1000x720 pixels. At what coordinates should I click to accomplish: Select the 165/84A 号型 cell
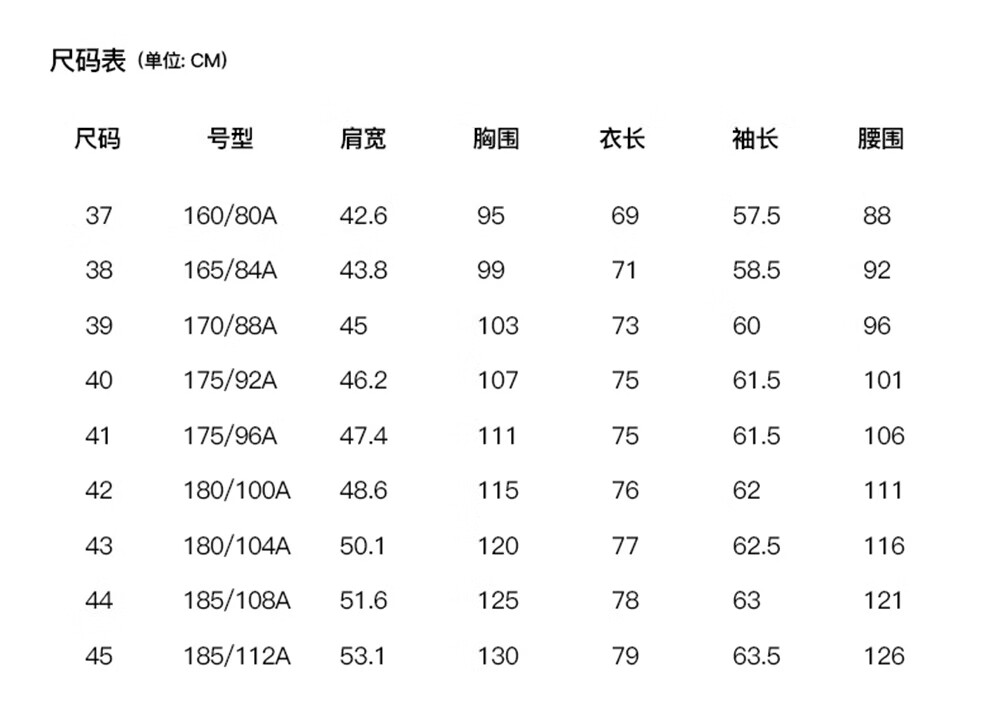click(x=230, y=271)
